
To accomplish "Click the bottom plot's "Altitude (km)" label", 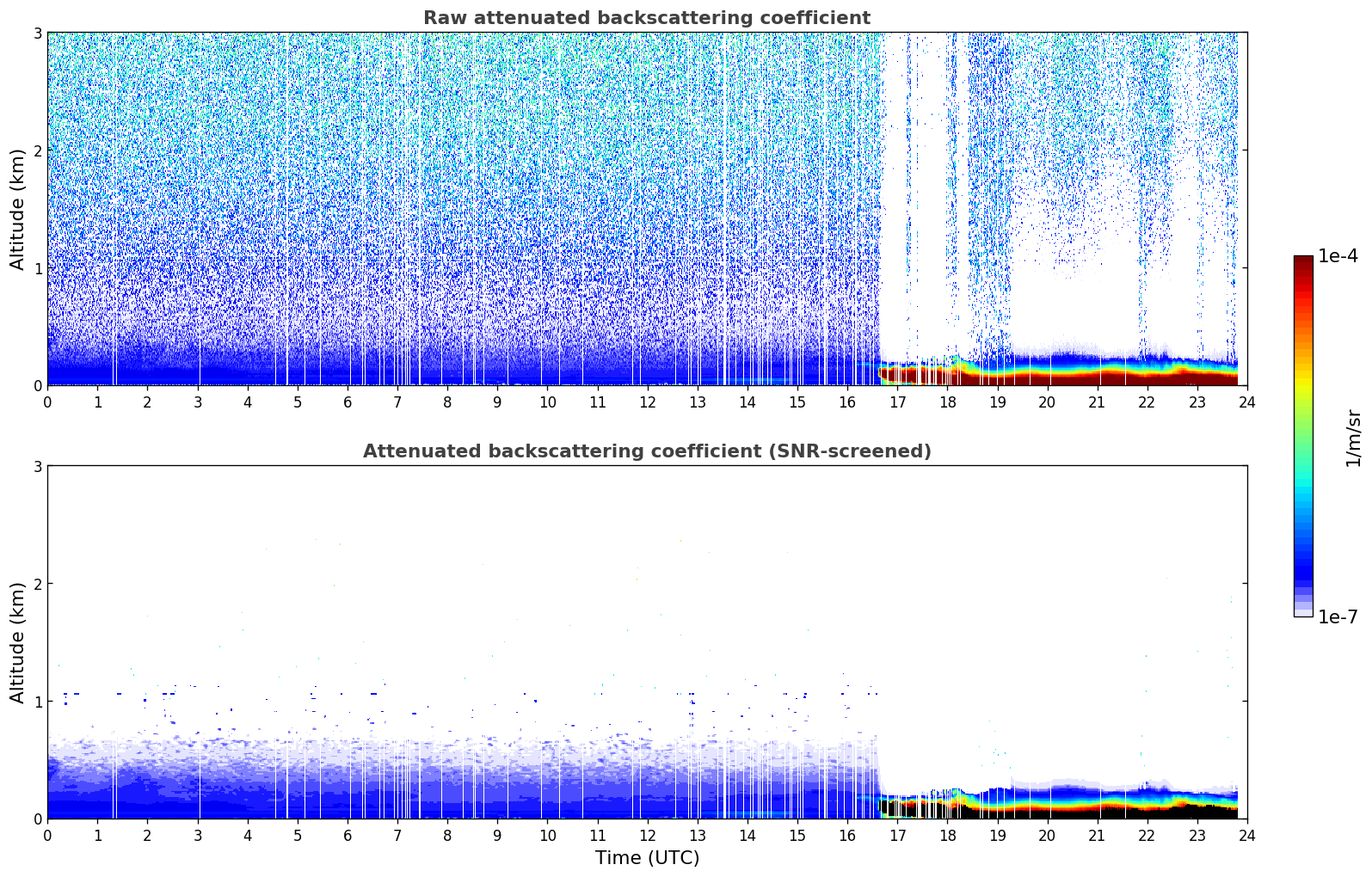I will (x=17, y=642).
